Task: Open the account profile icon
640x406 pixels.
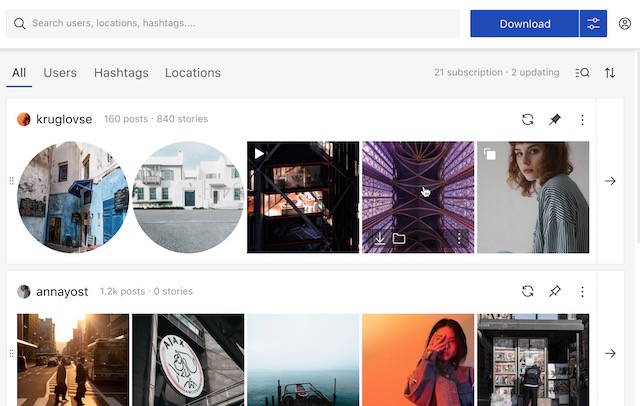Action: point(624,24)
